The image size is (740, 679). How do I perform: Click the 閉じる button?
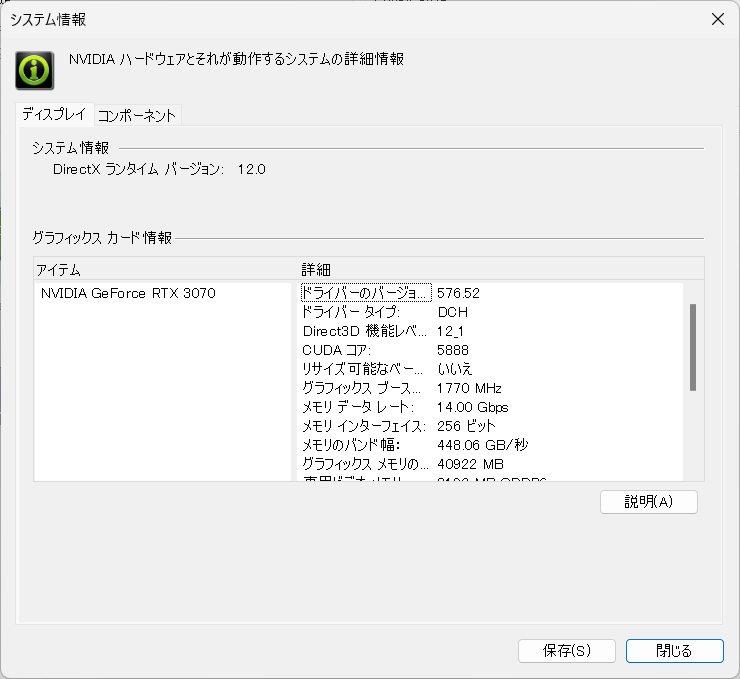(x=674, y=651)
